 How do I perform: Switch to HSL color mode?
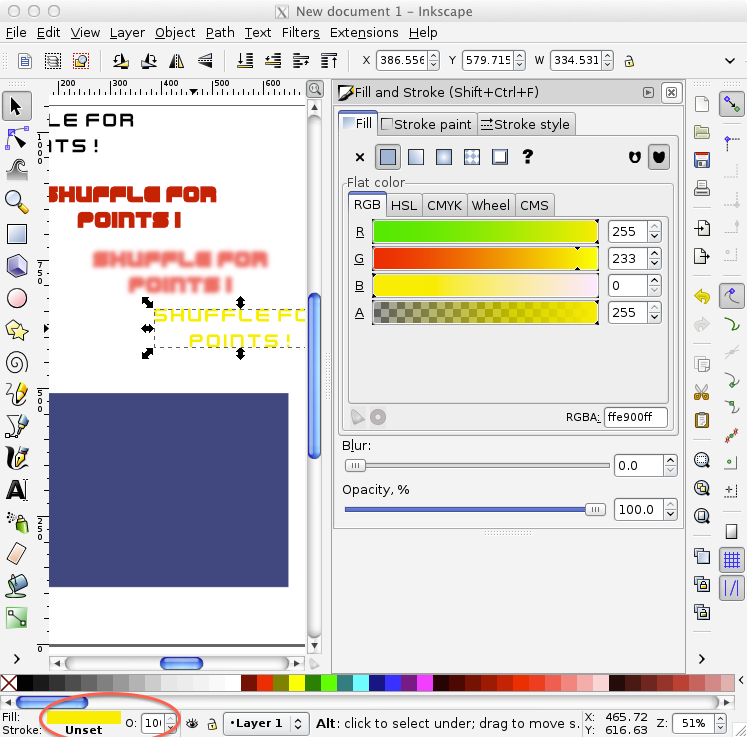point(404,205)
